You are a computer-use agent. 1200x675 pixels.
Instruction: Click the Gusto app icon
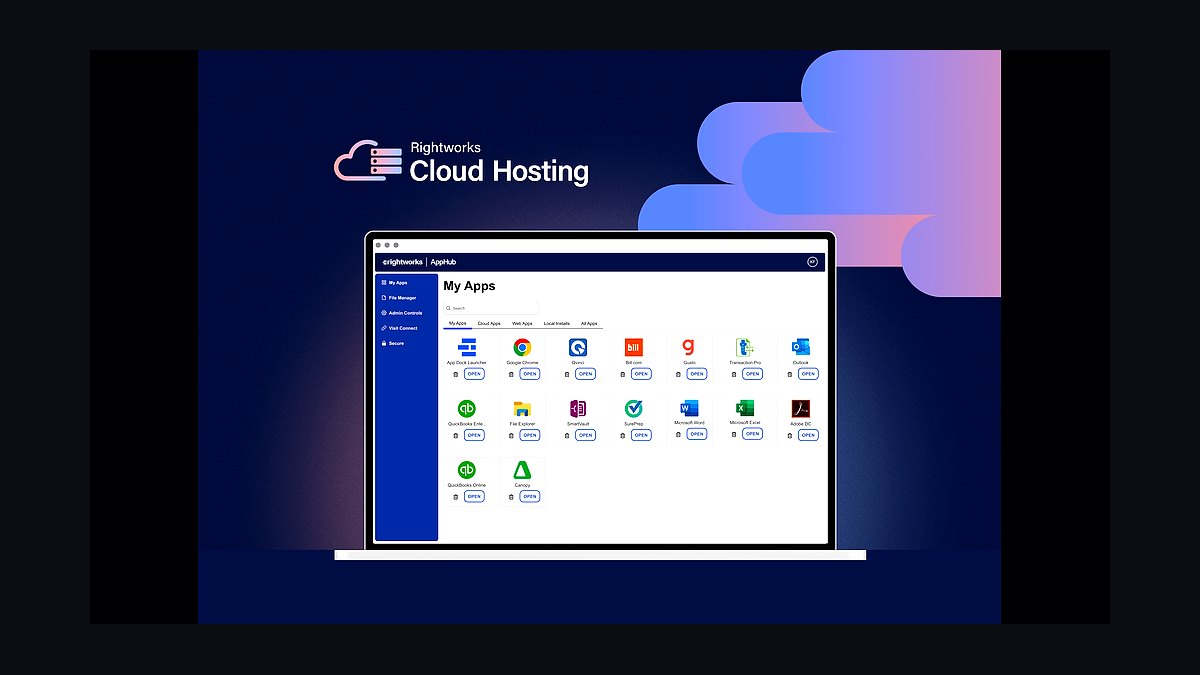[x=689, y=347]
